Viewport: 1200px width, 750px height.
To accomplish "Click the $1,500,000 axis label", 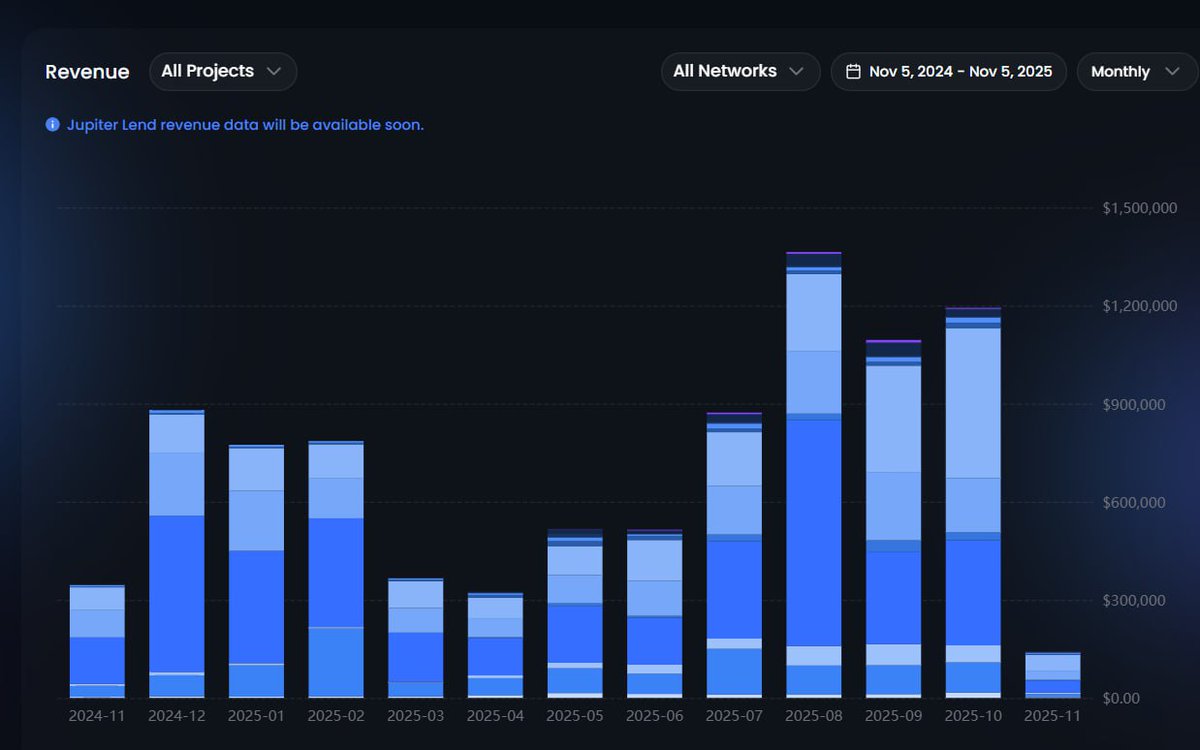I will click(1140, 208).
